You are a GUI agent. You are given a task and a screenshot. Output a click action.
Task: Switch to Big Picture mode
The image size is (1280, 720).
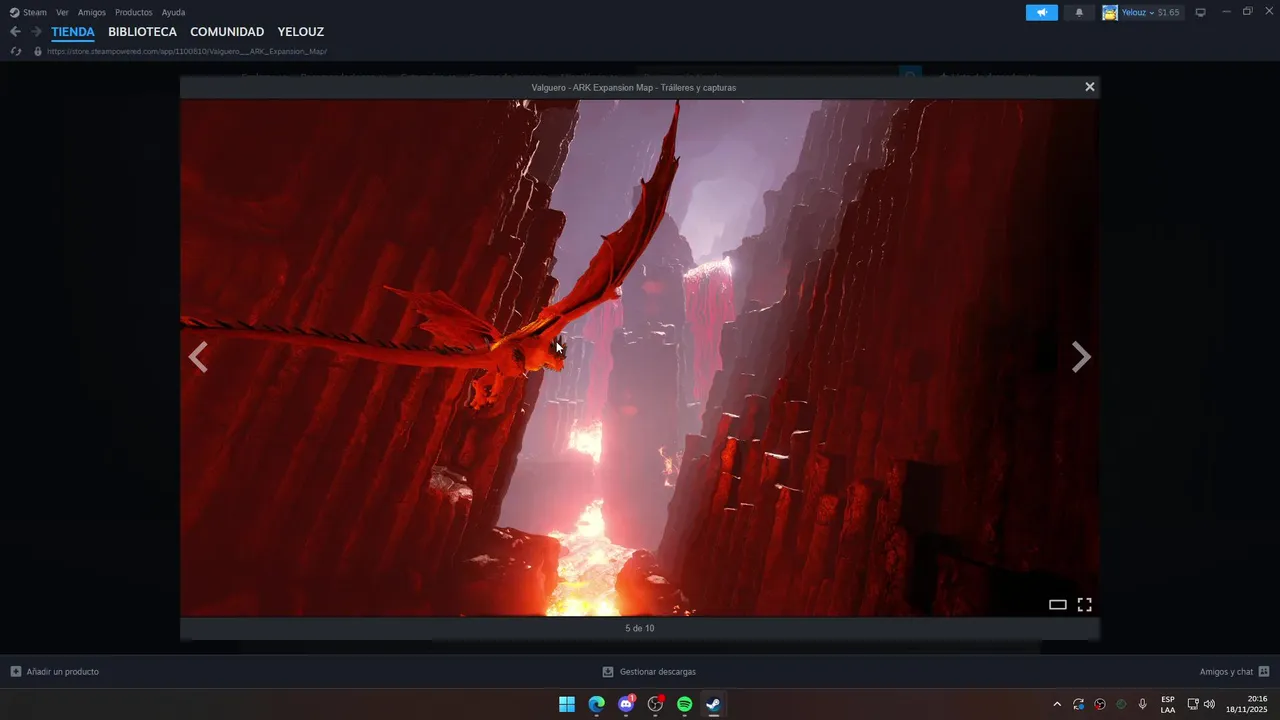pyautogui.click(x=1201, y=12)
